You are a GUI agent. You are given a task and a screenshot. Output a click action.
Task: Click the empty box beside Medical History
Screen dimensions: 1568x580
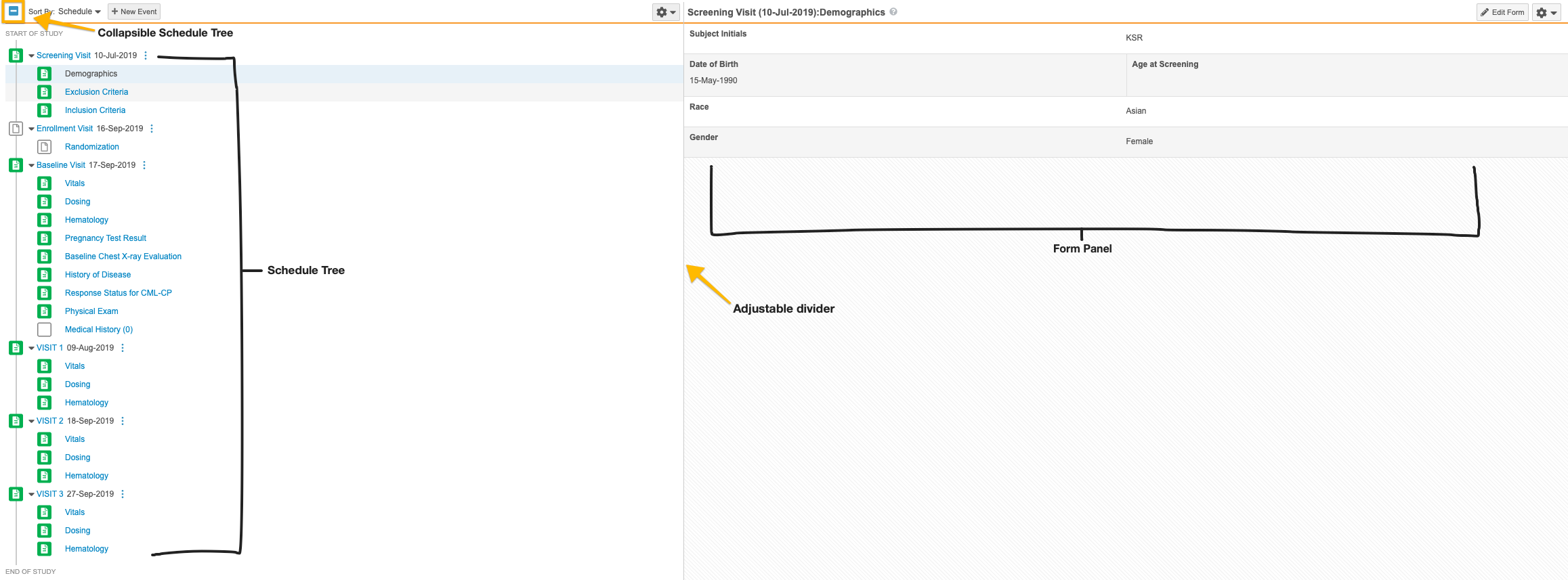pos(45,330)
